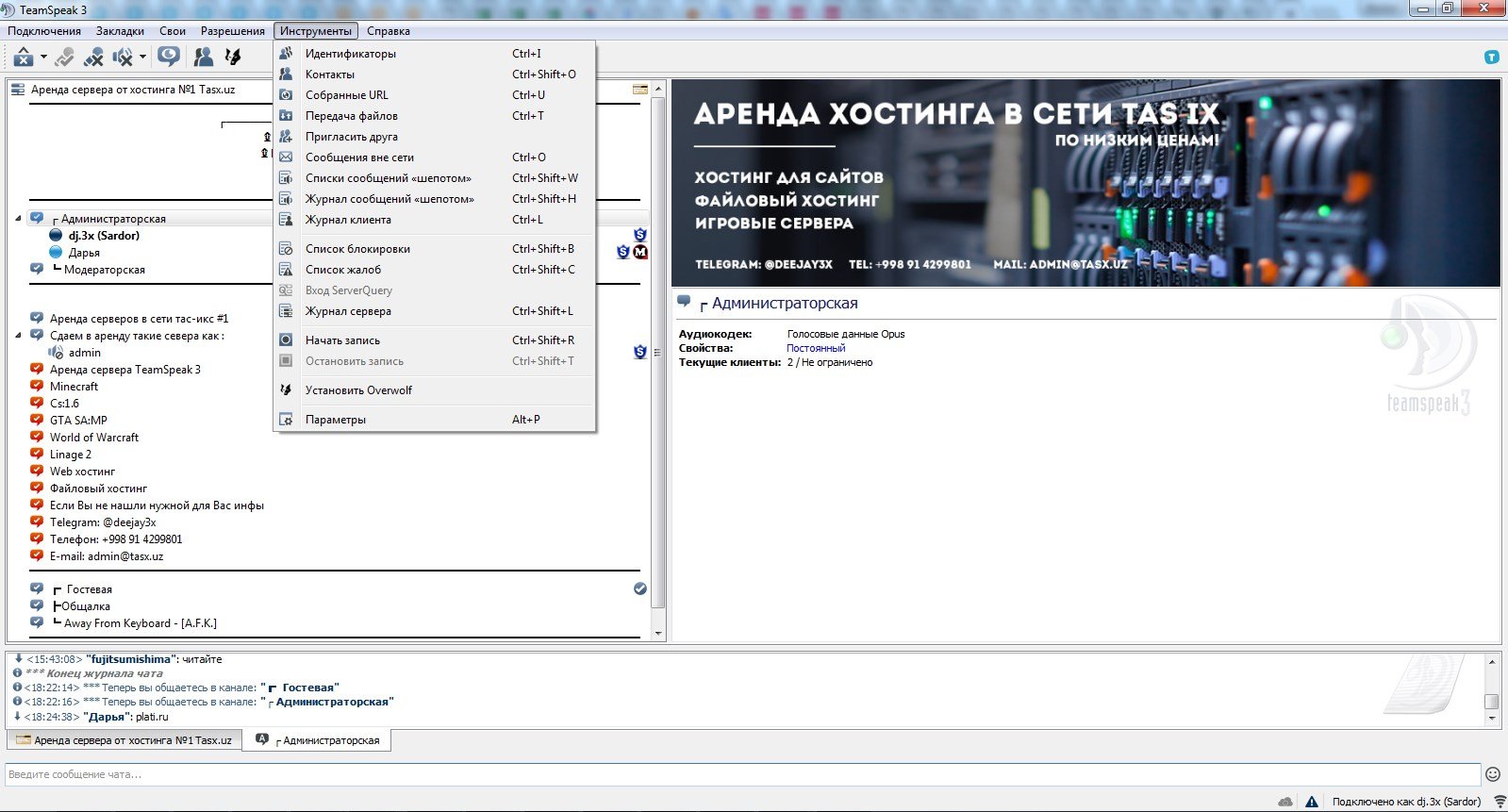The image size is (1508, 812).
Task: Open the Разрешения menu
Action: pyautogui.click(x=233, y=31)
